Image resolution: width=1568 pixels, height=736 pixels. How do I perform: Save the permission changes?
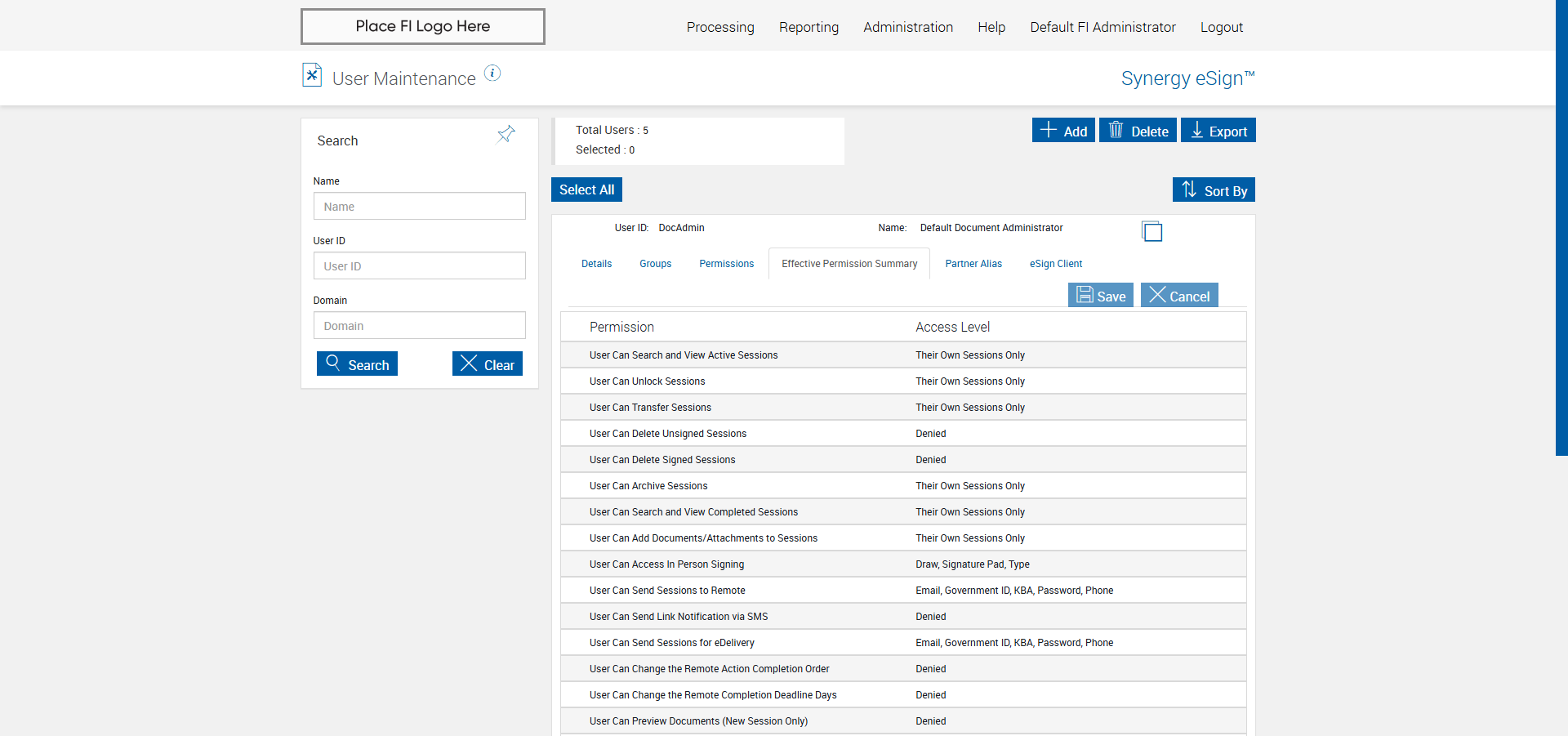point(1100,296)
